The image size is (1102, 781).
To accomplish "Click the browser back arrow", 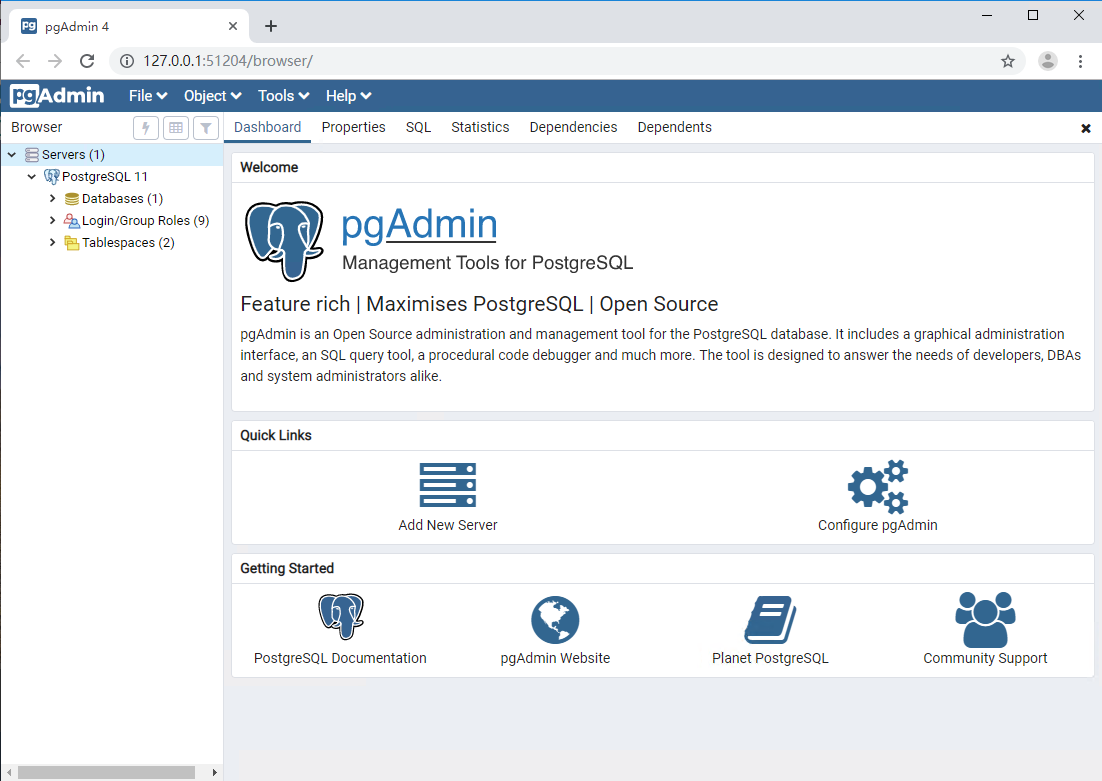I will [x=23, y=61].
